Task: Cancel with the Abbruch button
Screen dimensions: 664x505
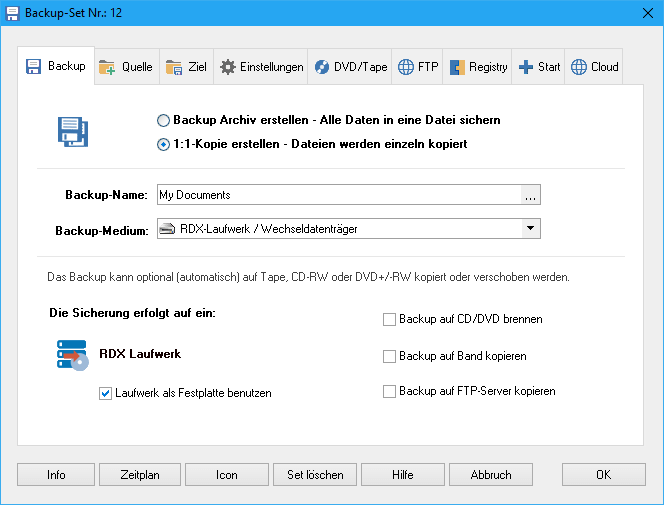Action: click(491, 475)
